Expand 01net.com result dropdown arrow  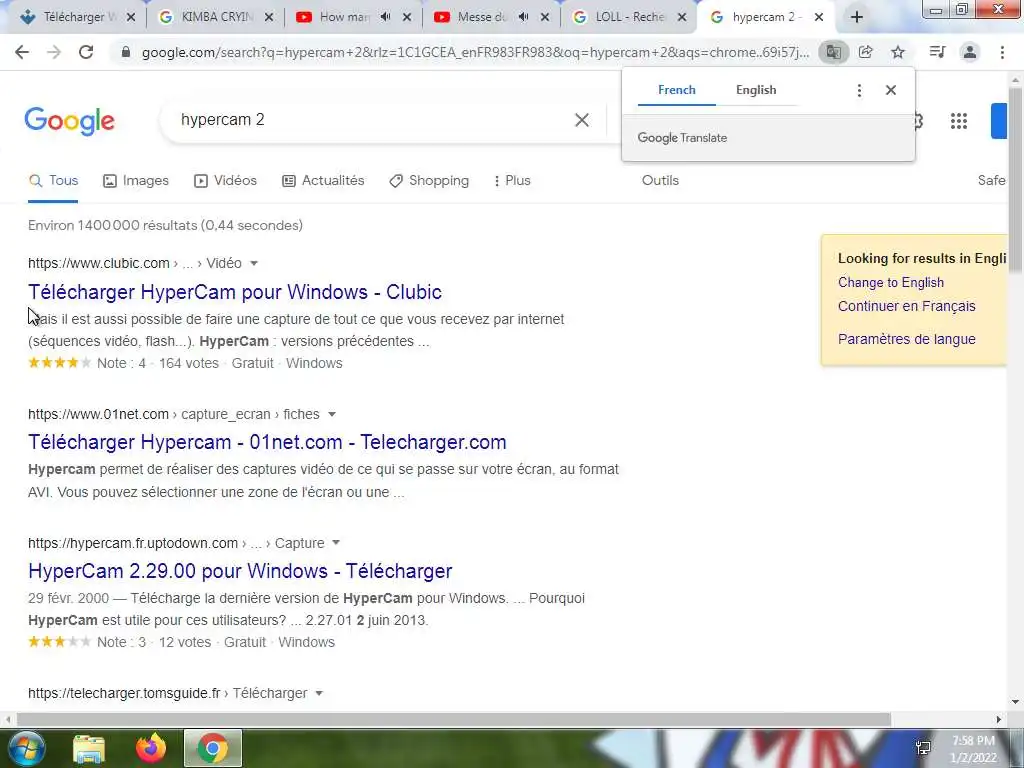click(332, 414)
